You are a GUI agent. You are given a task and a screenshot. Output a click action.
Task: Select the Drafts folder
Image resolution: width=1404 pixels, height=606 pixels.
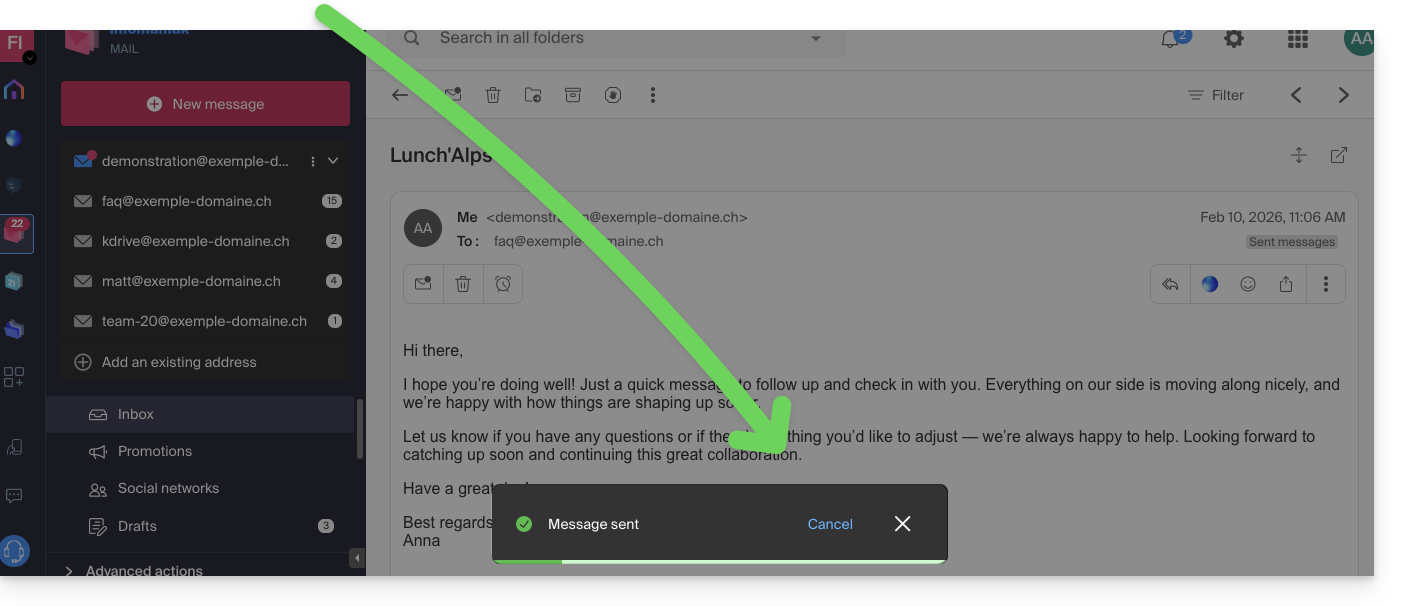pos(138,526)
